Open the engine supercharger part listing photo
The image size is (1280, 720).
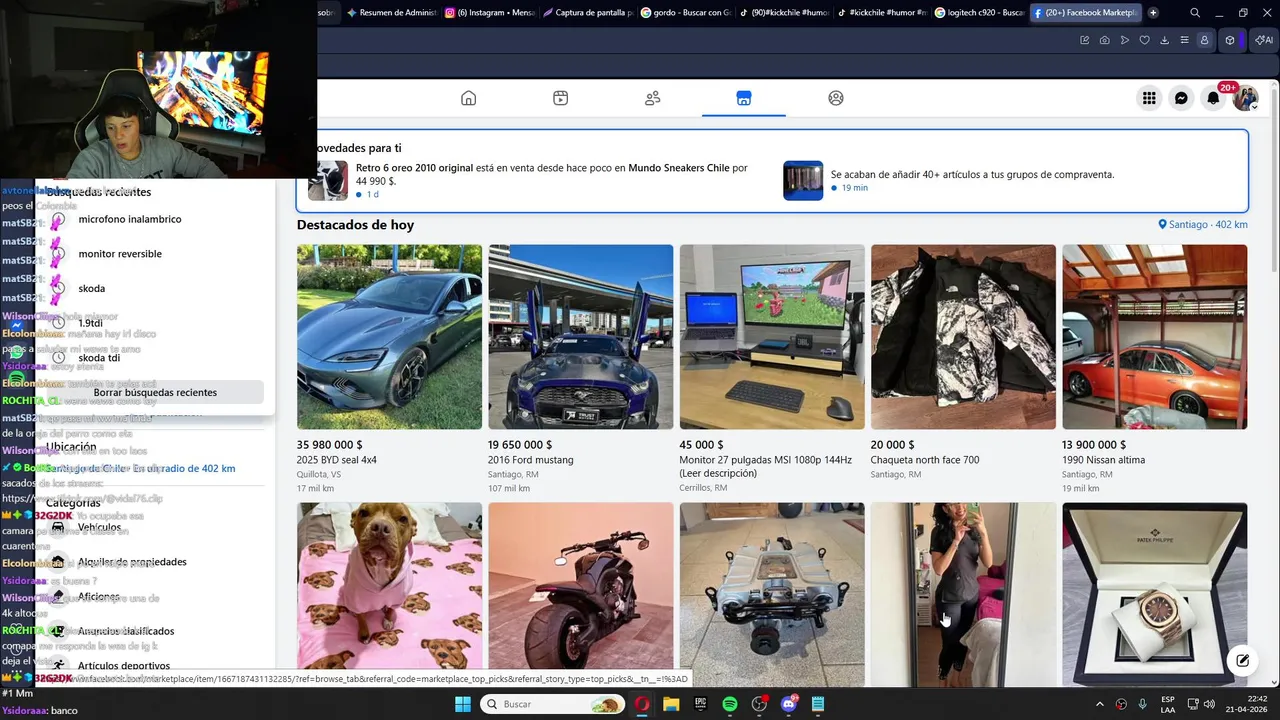pos(772,594)
